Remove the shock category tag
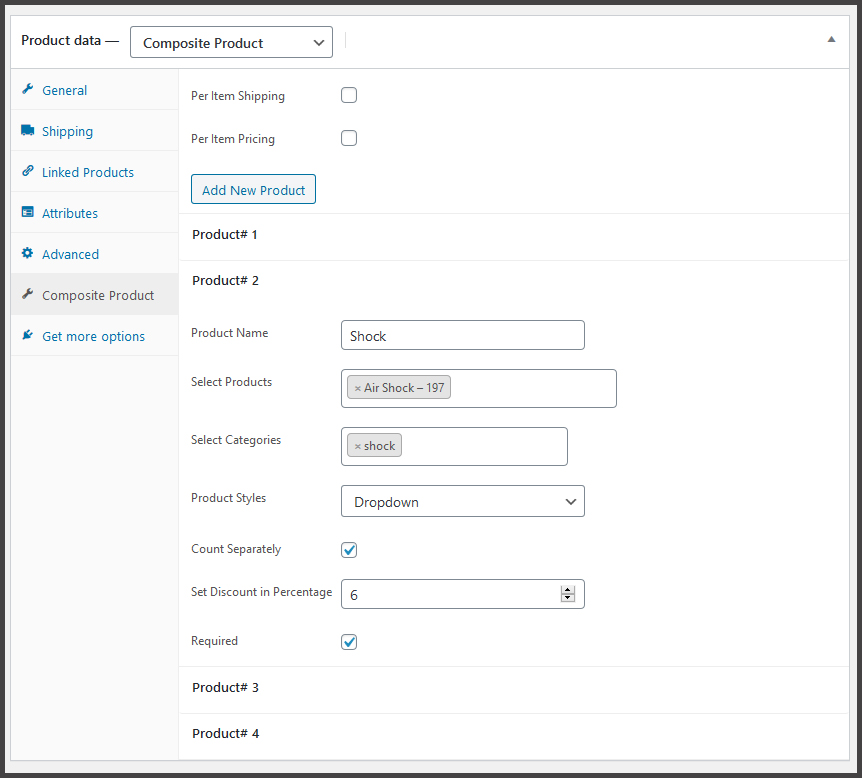The width and height of the screenshot is (862, 778). point(357,446)
